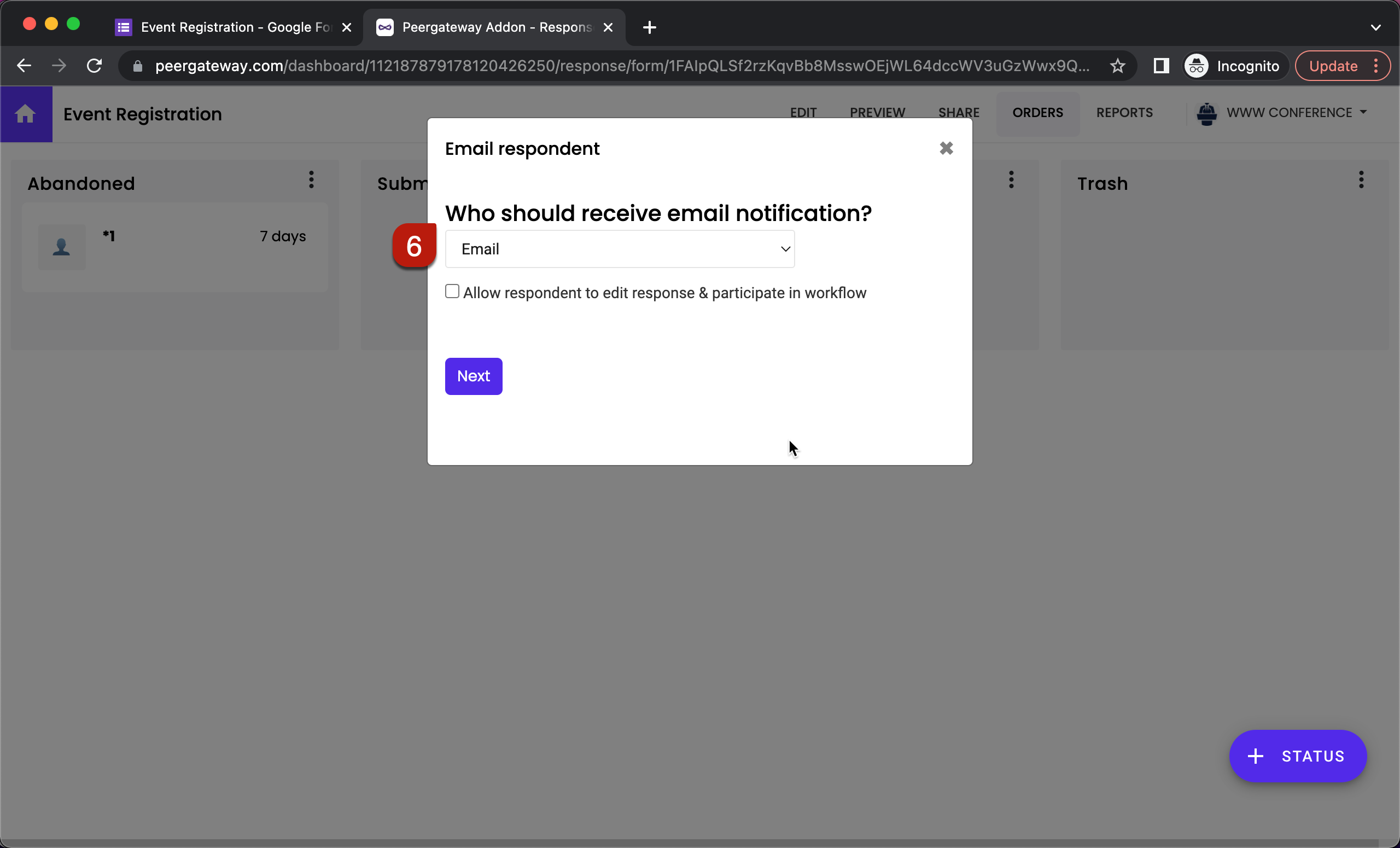Open the Submitted column three-dot menu
Viewport: 1400px width, 848px height.
coord(1011,180)
